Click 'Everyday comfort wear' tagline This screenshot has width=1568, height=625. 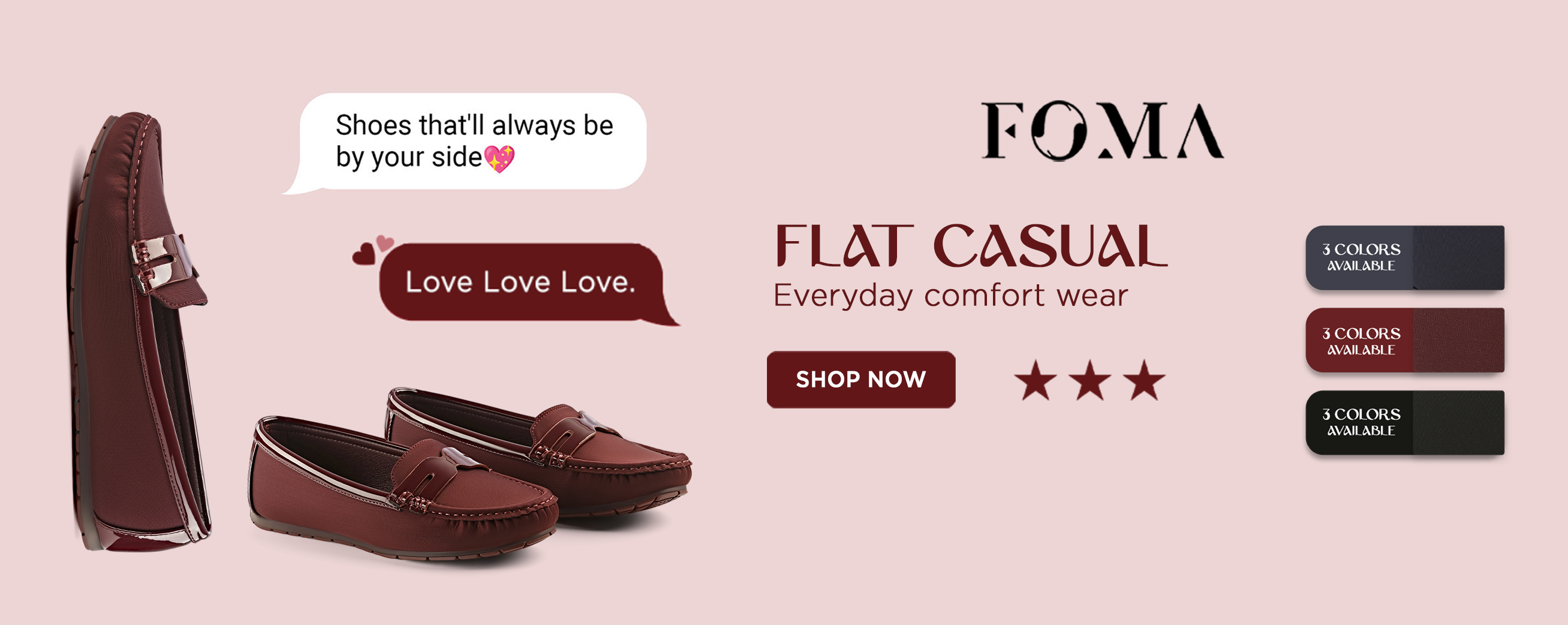click(x=951, y=296)
